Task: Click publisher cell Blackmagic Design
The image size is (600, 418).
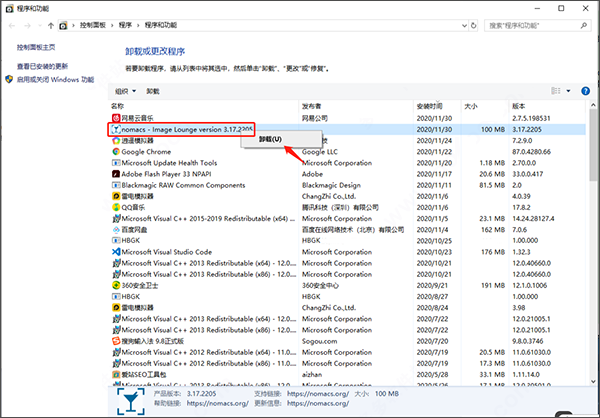Action: coord(331,185)
